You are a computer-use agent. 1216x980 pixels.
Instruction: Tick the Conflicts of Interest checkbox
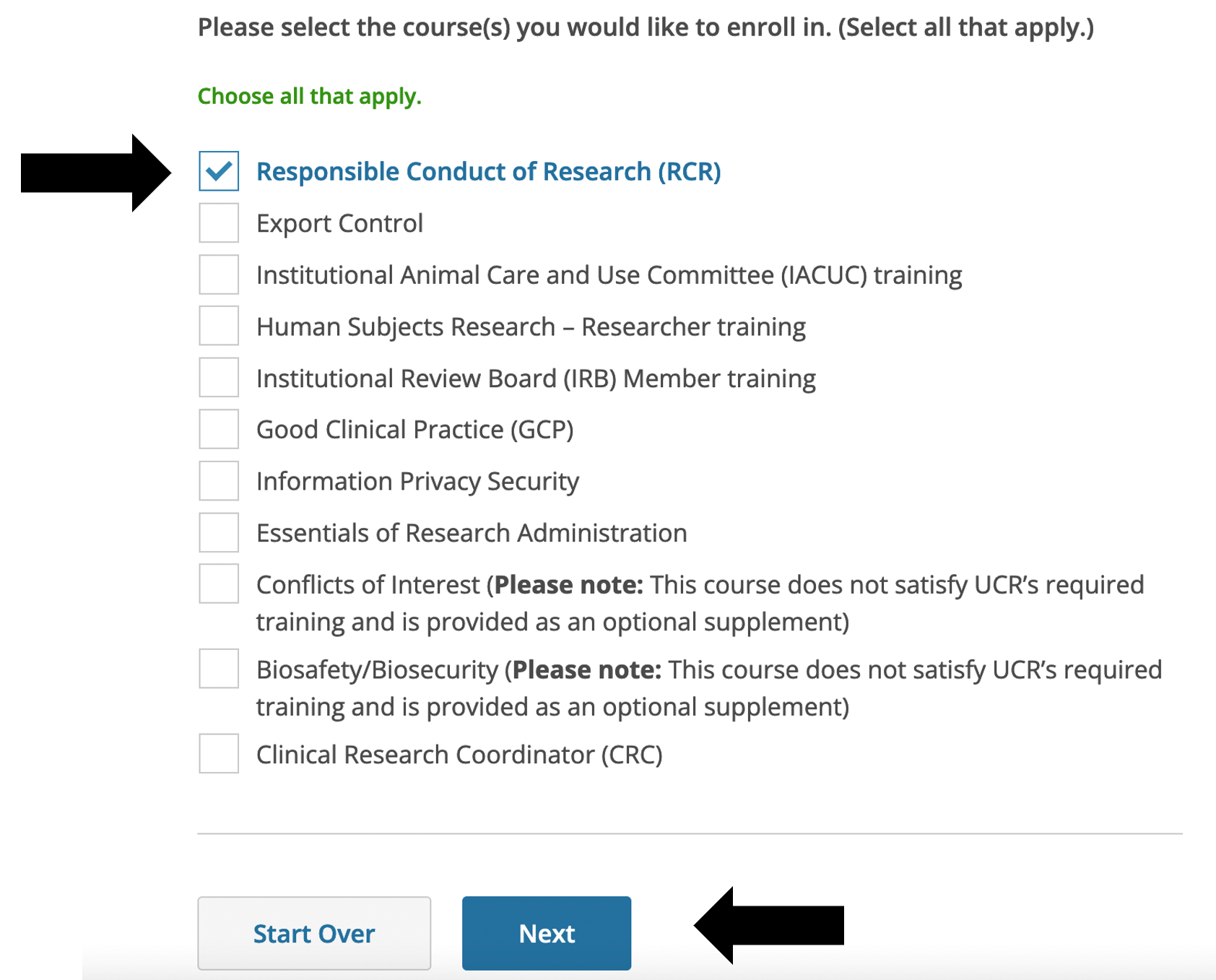tap(219, 584)
